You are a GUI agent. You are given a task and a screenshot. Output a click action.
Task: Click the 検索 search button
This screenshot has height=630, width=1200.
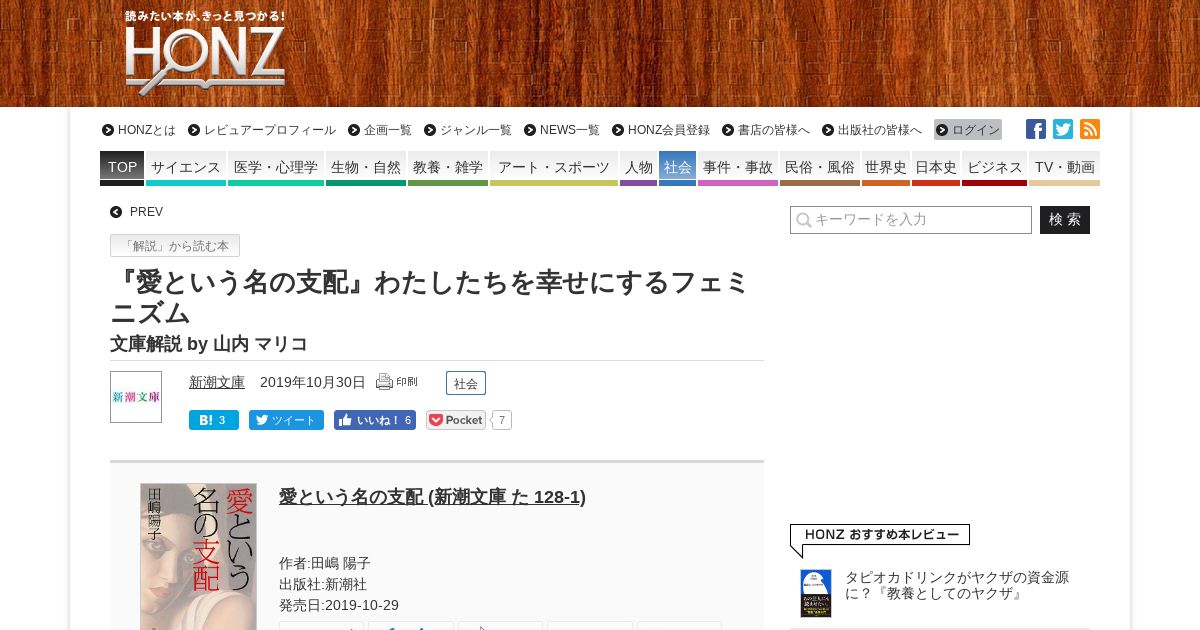(x=1065, y=220)
